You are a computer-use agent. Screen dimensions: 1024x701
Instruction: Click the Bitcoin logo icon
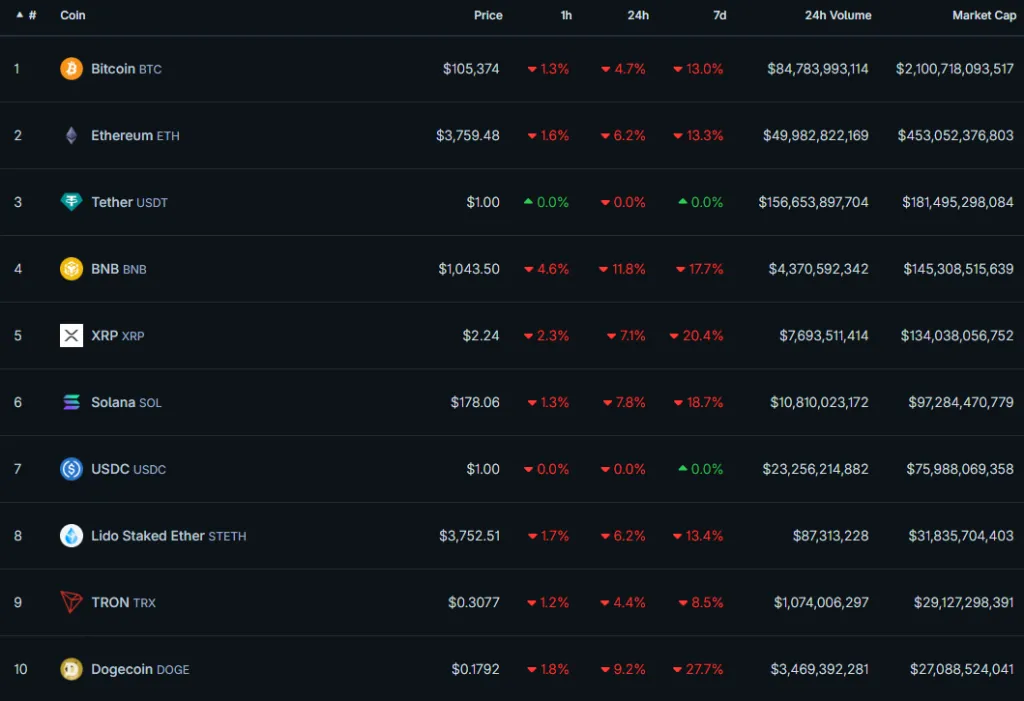point(70,69)
